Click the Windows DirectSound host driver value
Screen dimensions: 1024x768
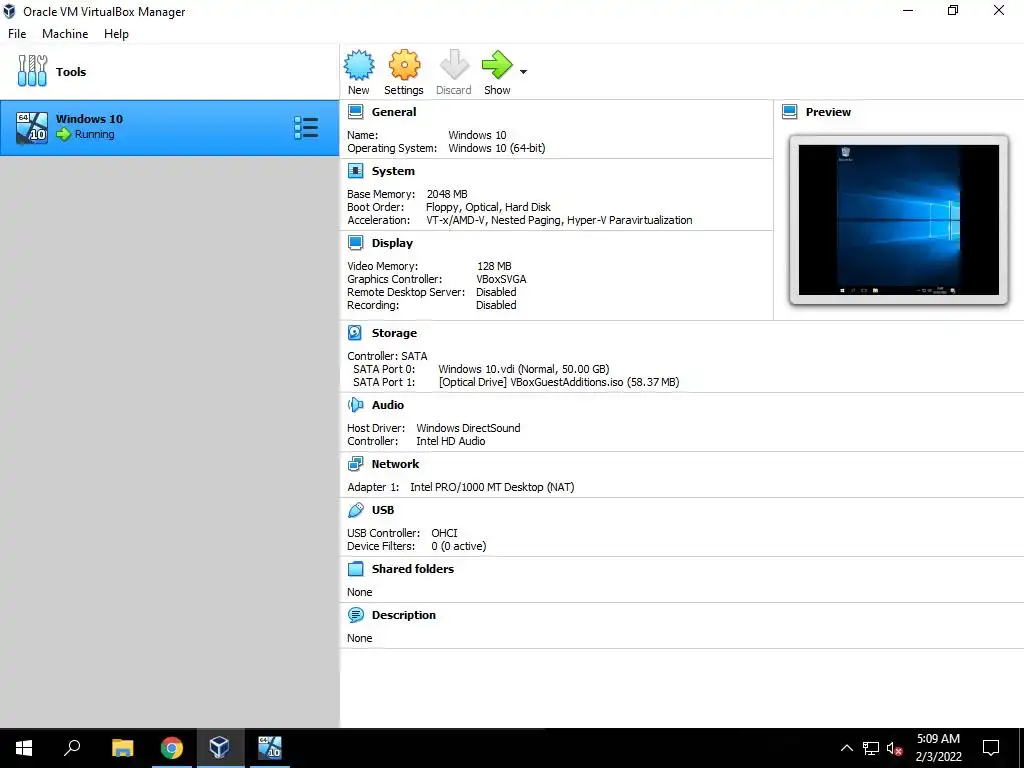click(468, 428)
